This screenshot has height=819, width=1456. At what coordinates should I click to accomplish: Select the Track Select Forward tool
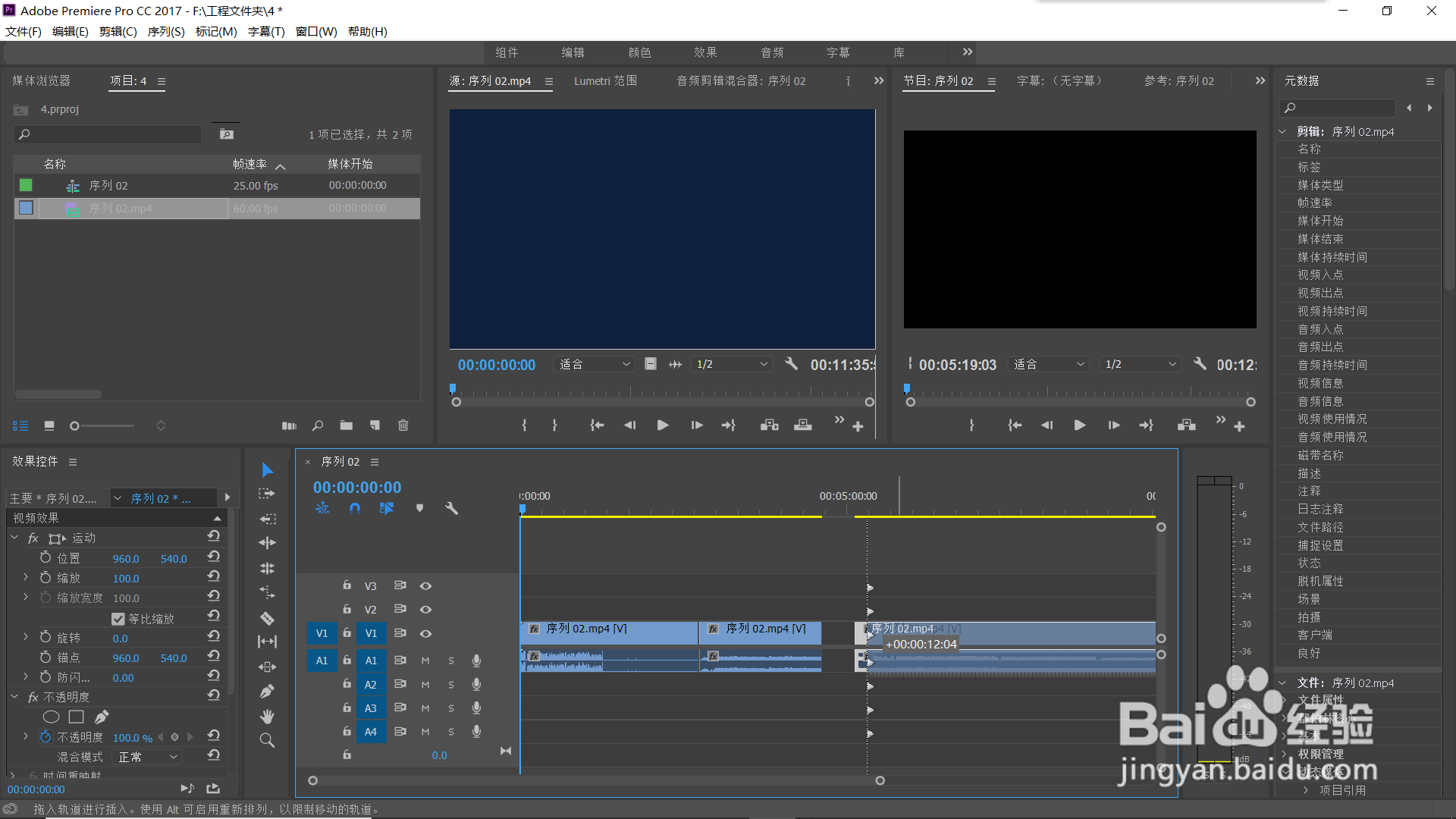point(267,494)
